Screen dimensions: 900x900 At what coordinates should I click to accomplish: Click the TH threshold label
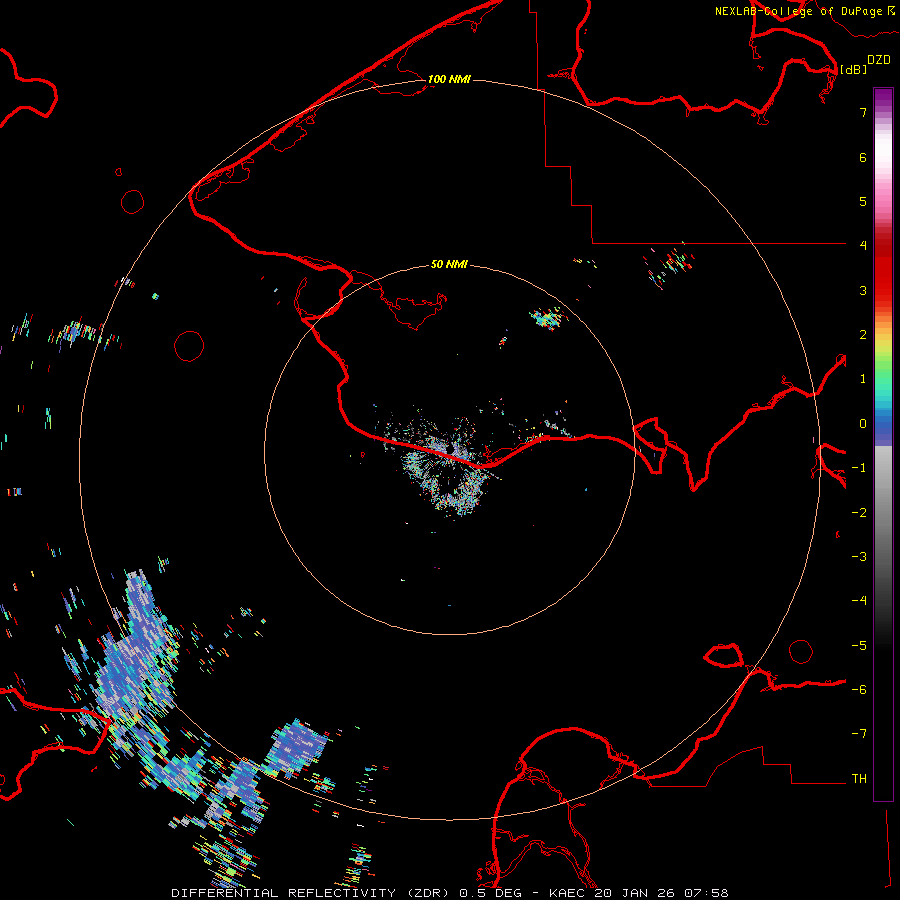[859, 779]
